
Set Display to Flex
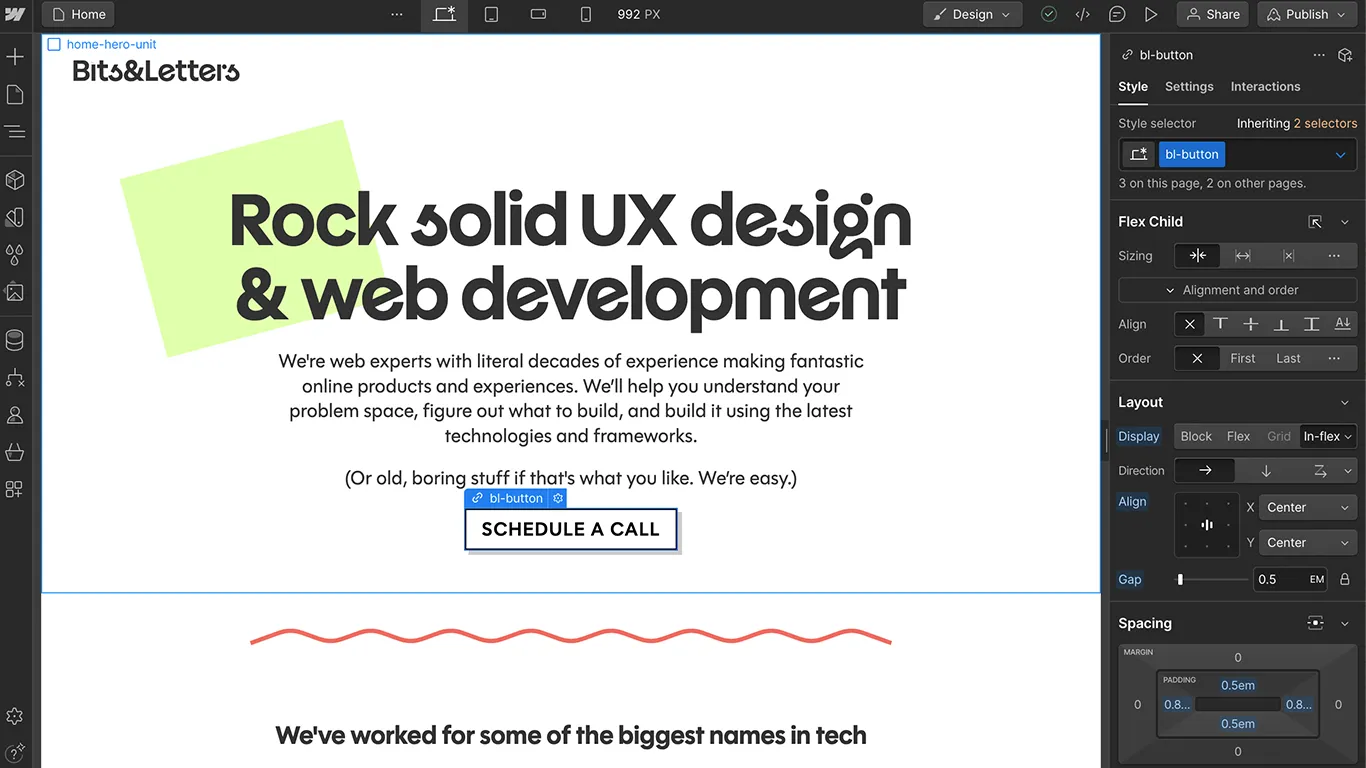(x=1238, y=436)
